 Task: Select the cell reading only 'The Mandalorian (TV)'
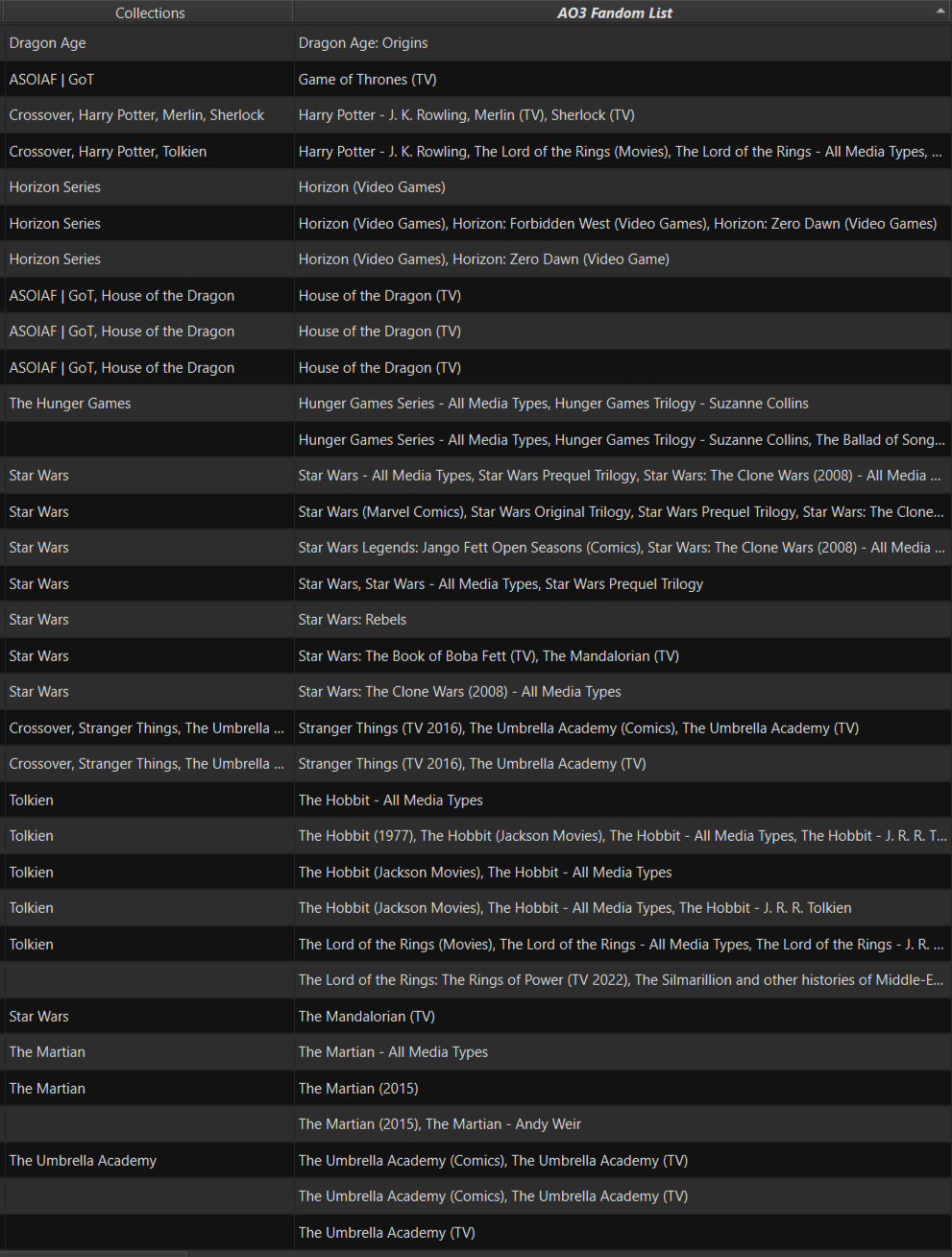[x=622, y=1016]
